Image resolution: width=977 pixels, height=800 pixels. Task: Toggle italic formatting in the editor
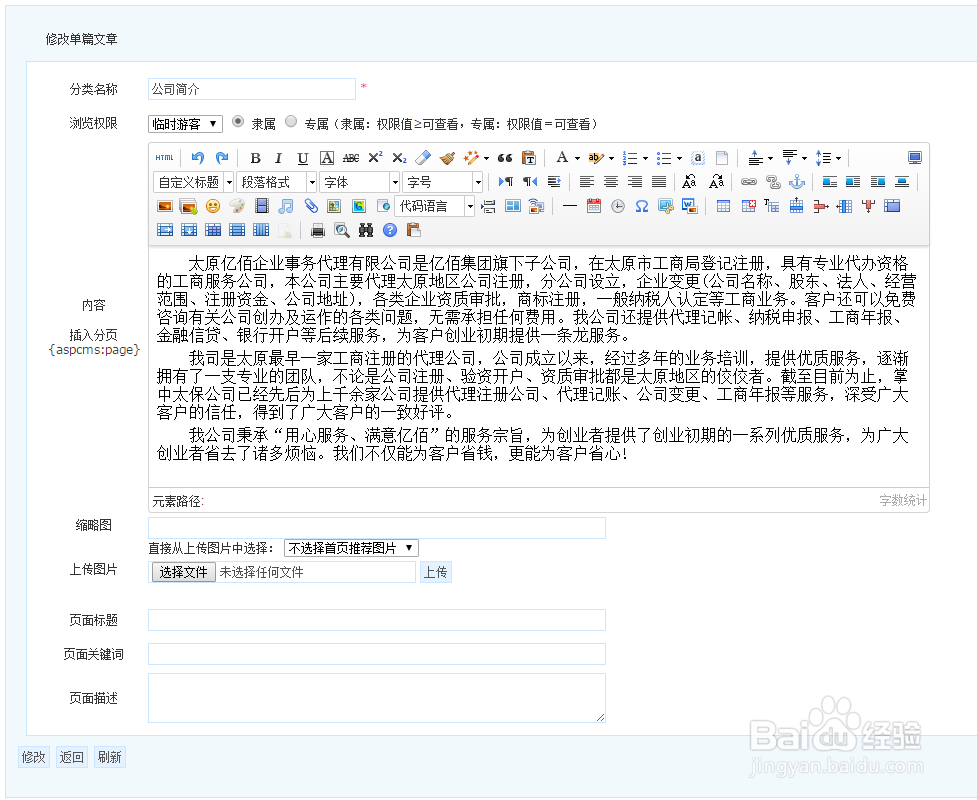click(x=278, y=158)
